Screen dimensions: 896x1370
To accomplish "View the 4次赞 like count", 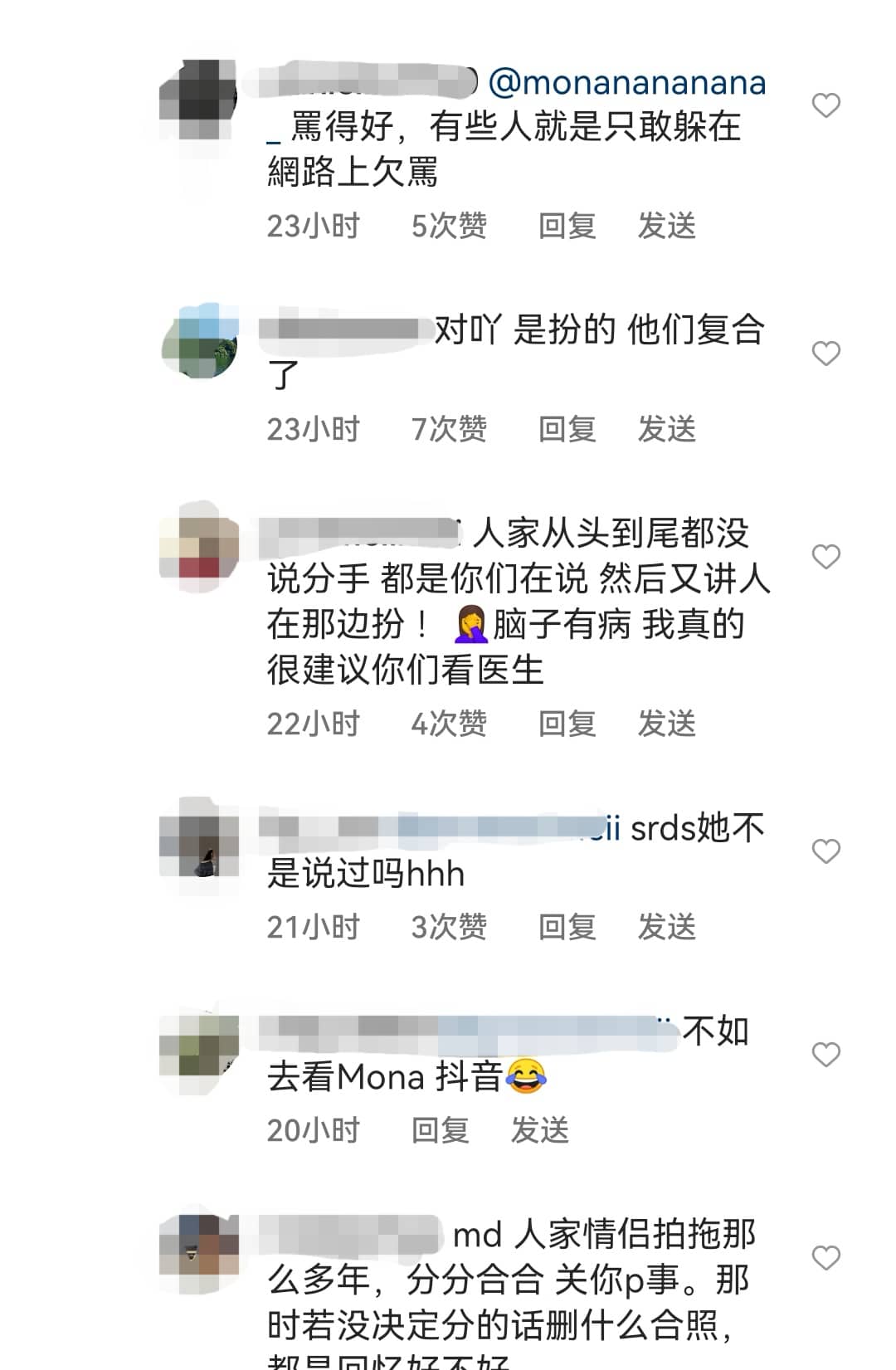I will pyautogui.click(x=449, y=724).
